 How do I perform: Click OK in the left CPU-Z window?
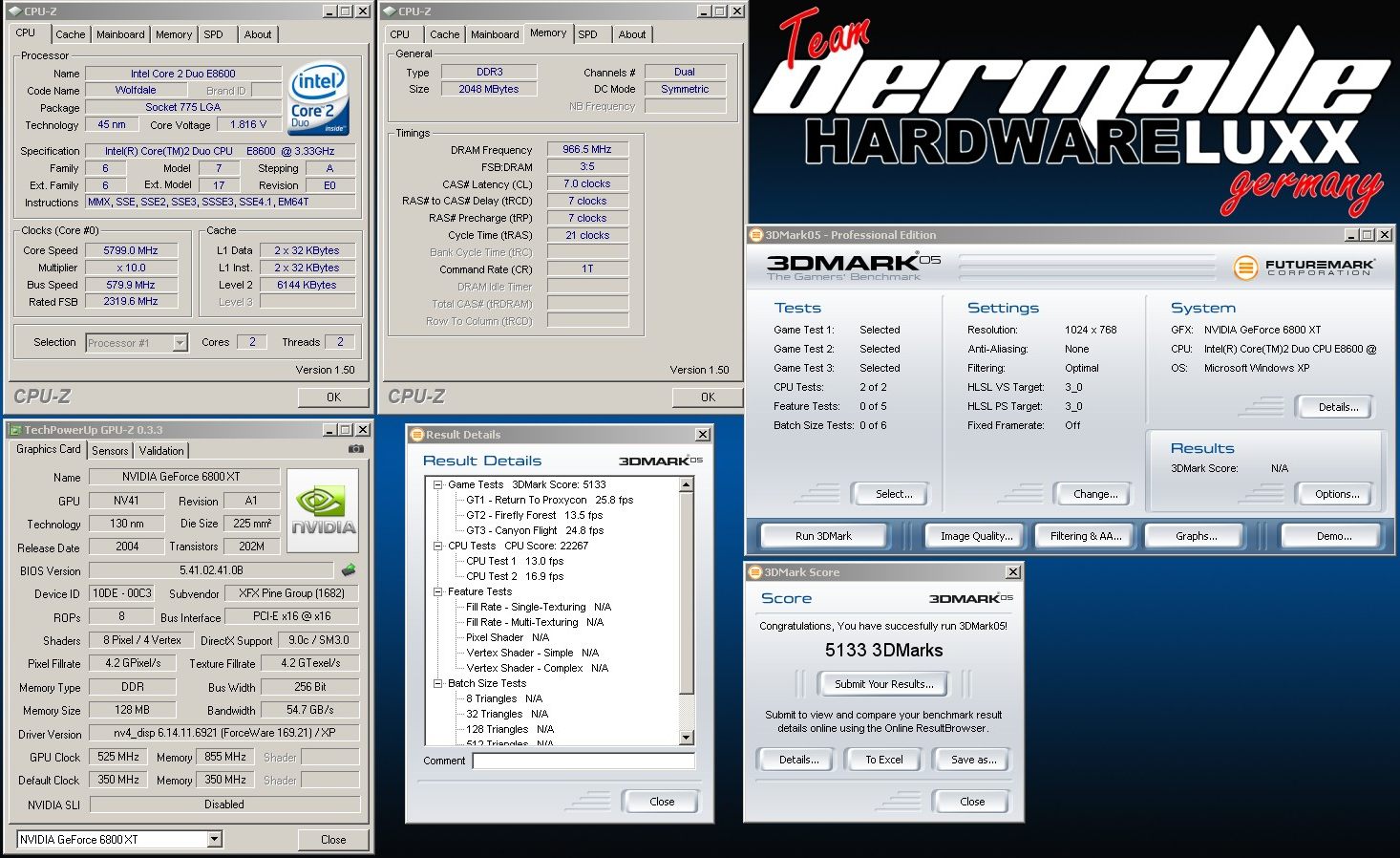pos(333,397)
